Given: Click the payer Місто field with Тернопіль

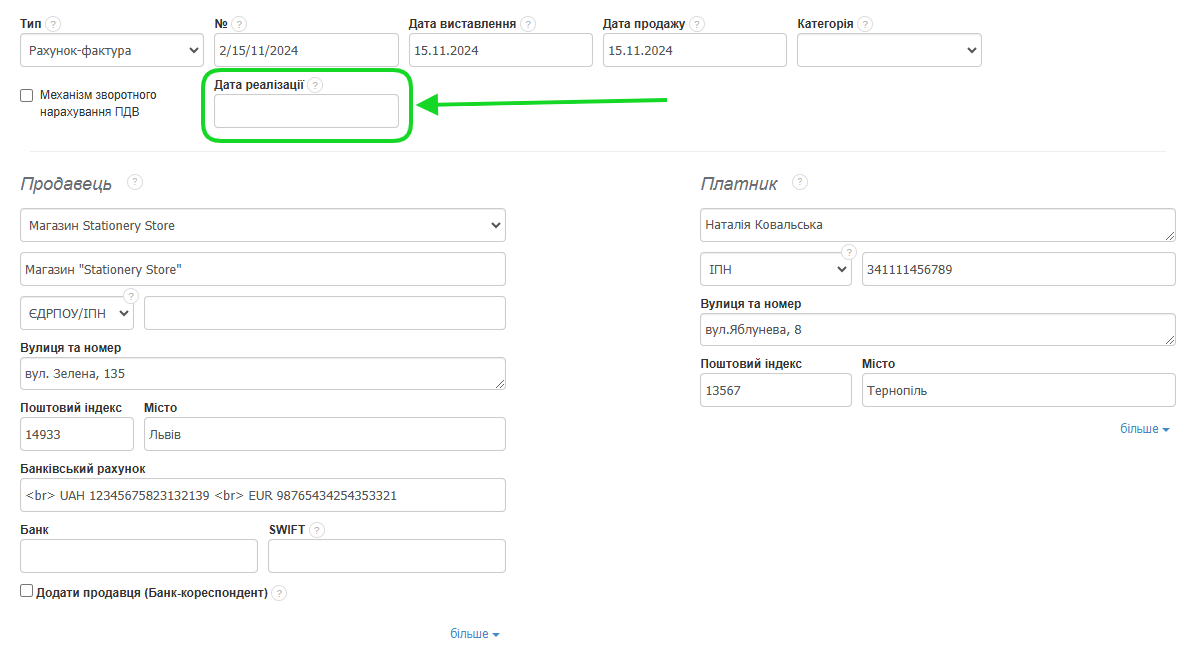Looking at the screenshot, I should 1018,391.
